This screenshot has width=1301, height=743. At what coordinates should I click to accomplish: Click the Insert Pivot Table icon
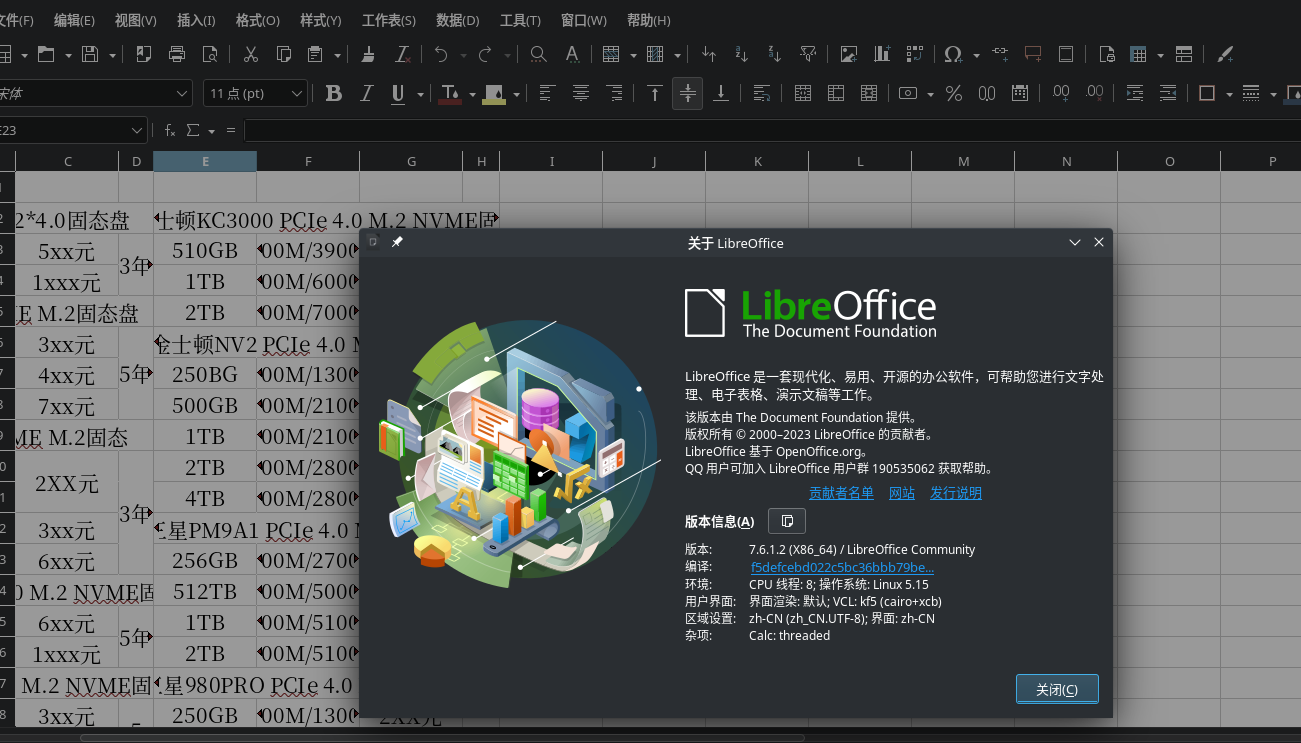tap(915, 54)
